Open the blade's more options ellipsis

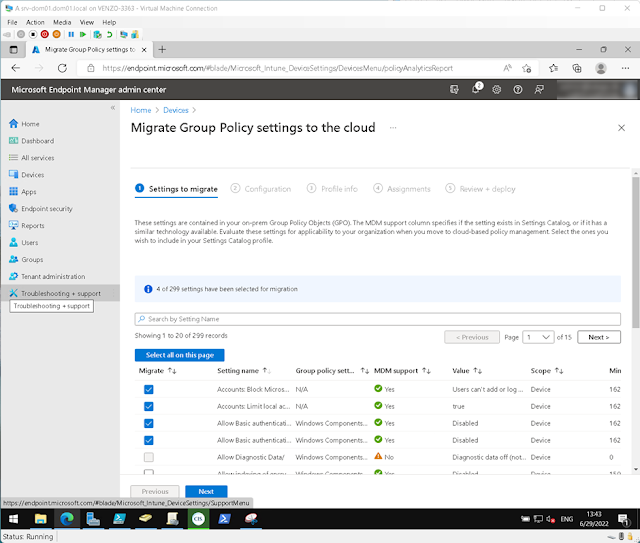coord(393,128)
